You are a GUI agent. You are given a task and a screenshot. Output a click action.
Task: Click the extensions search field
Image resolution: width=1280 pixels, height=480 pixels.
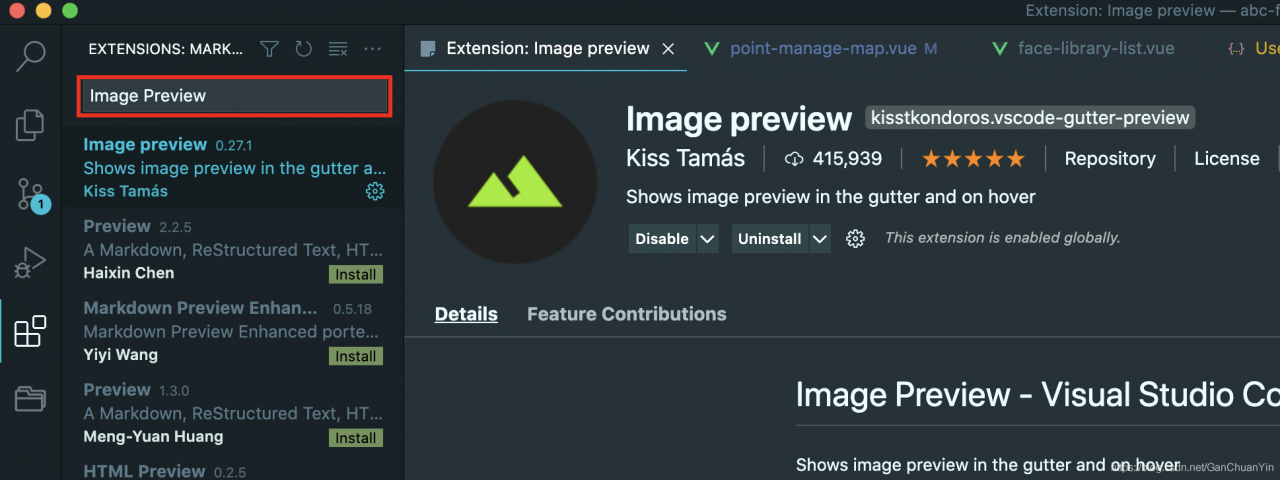pos(234,96)
